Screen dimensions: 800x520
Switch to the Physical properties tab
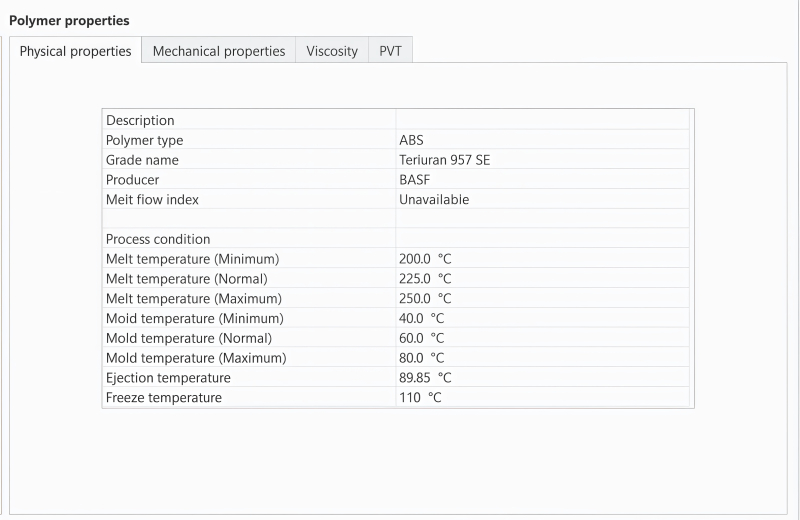pyautogui.click(x=75, y=51)
